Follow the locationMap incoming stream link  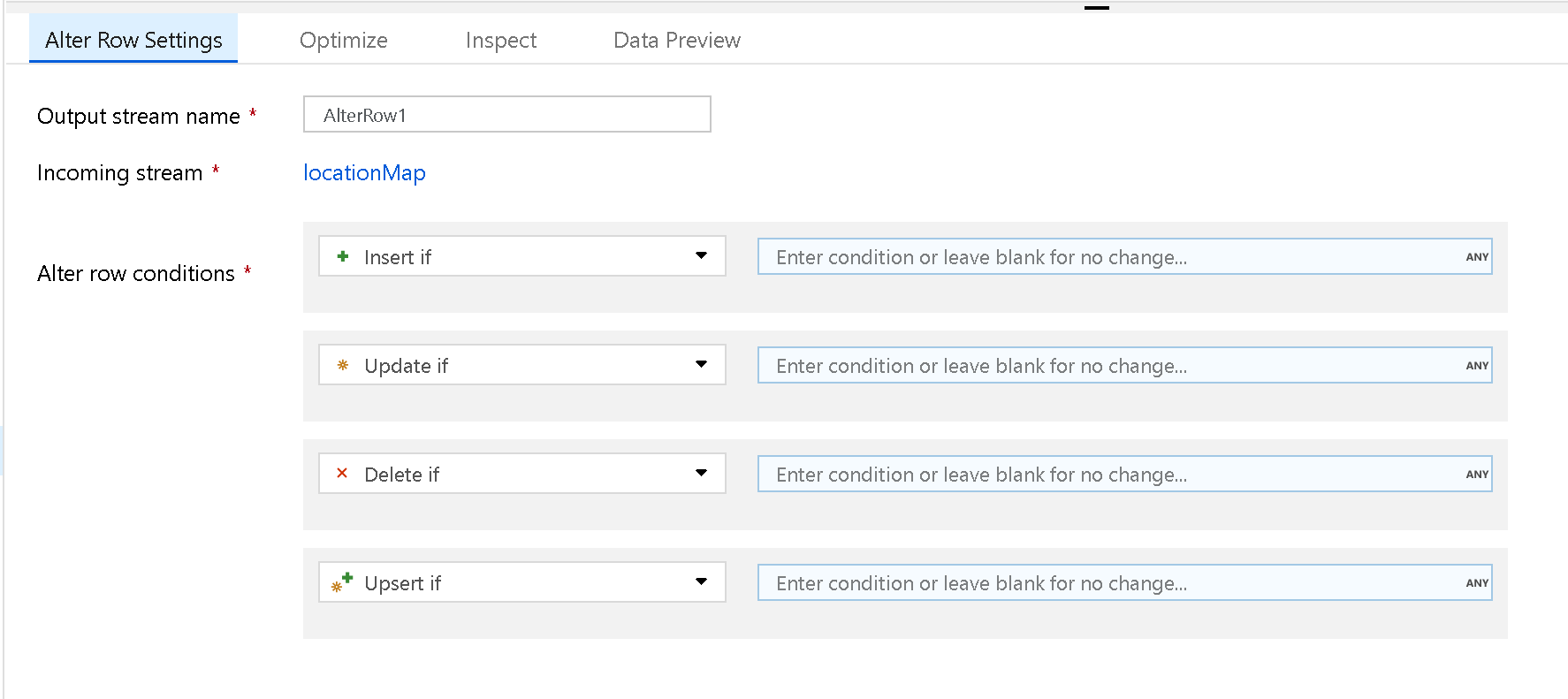pos(364,172)
